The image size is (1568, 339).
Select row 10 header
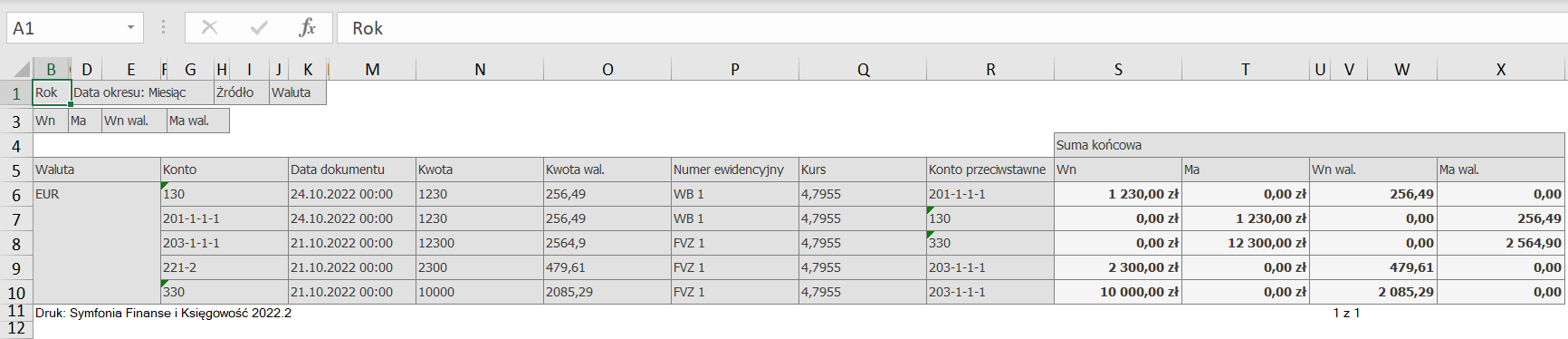coord(16,292)
